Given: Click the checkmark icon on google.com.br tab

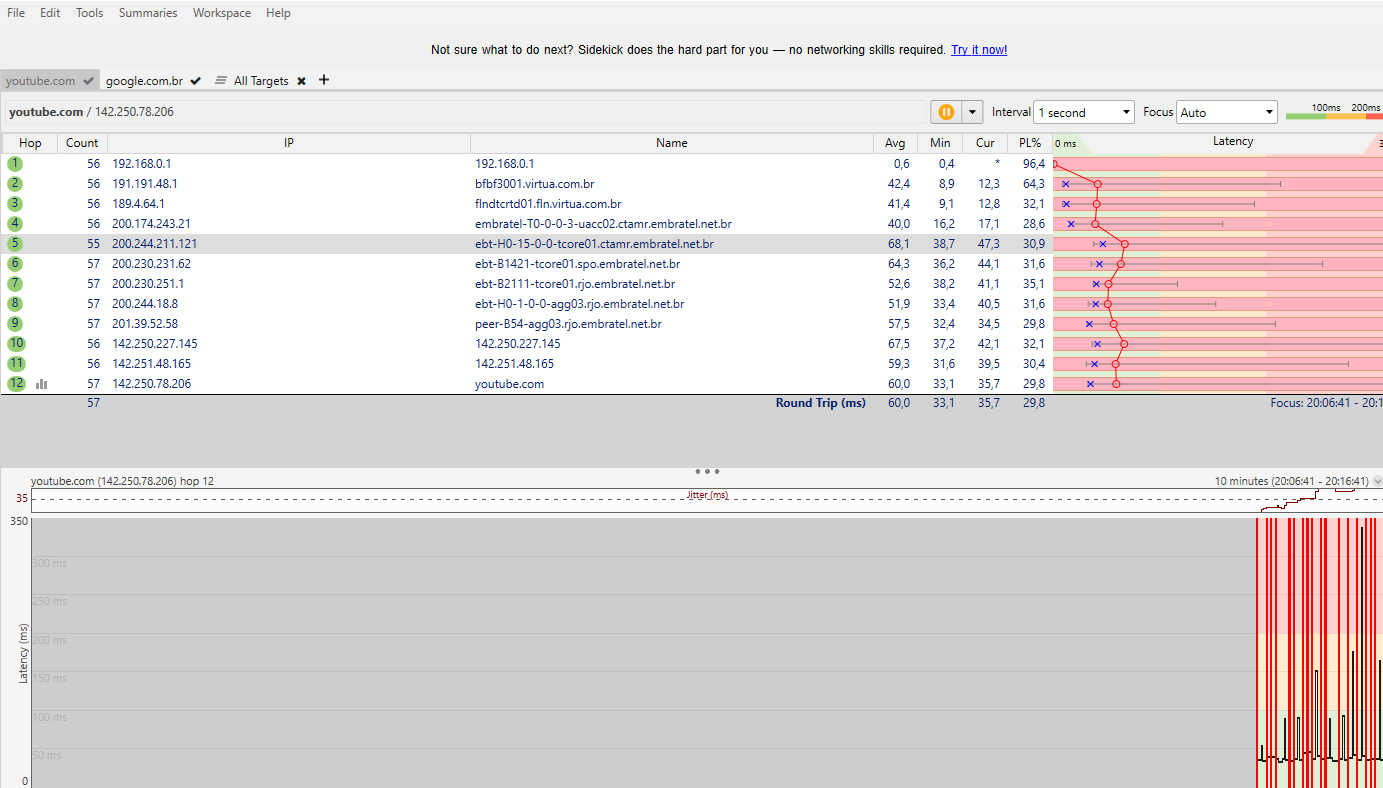Looking at the screenshot, I should (195, 81).
